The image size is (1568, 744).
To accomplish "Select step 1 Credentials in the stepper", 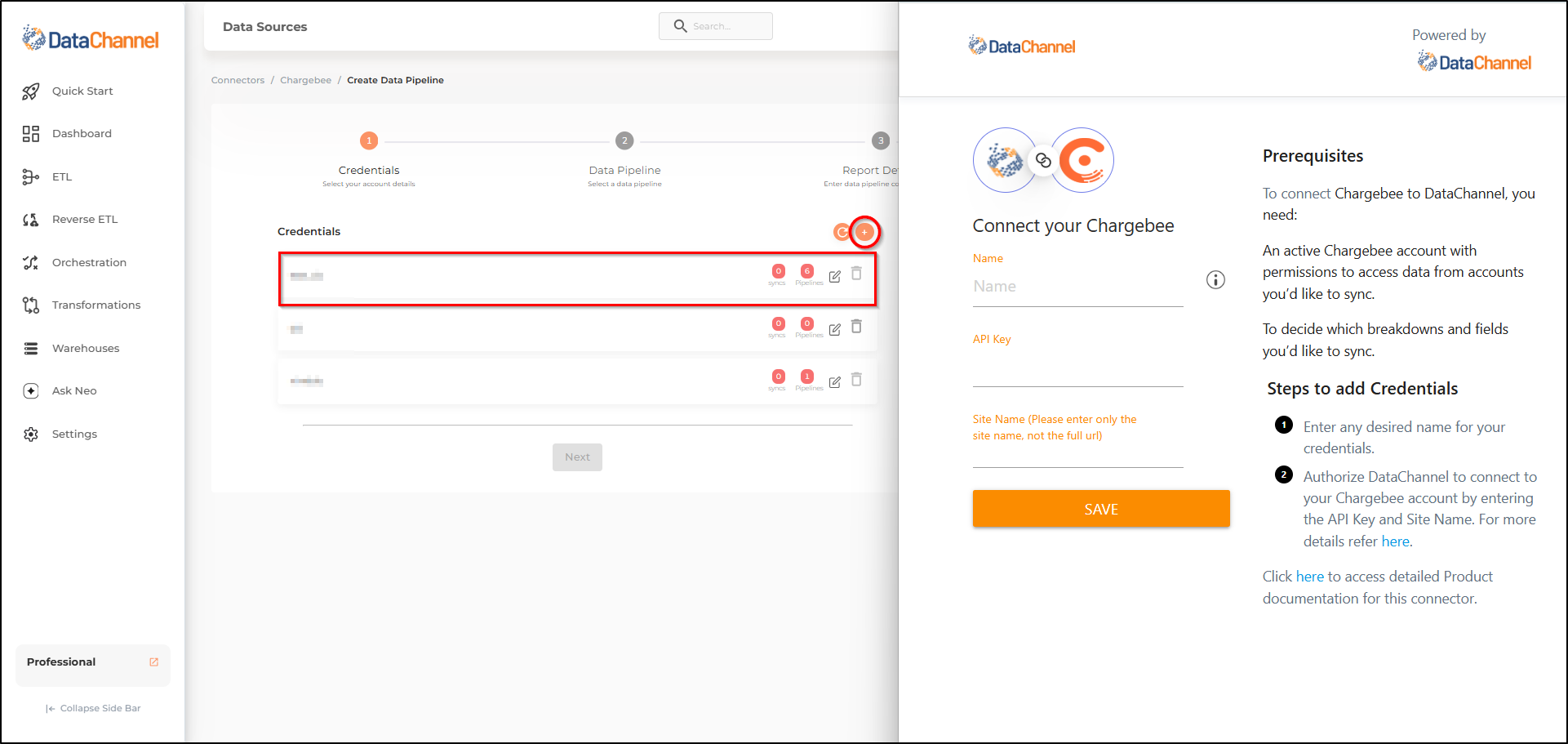I will coord(369,140).
